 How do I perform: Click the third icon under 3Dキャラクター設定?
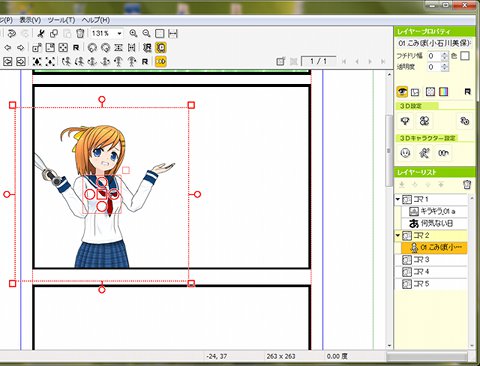(443, 153)
